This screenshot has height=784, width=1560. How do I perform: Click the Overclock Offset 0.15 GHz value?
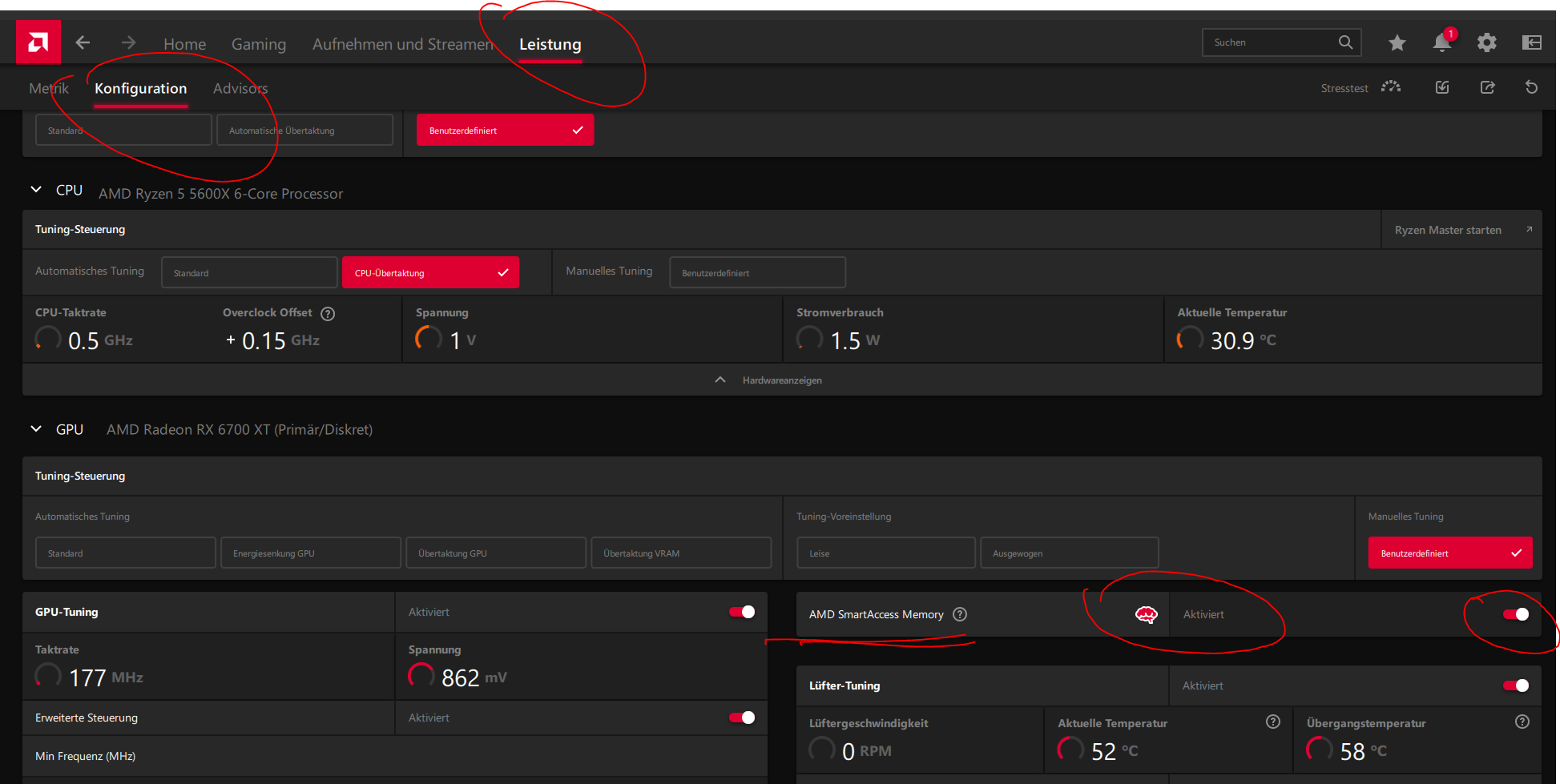tap(272, 340)
